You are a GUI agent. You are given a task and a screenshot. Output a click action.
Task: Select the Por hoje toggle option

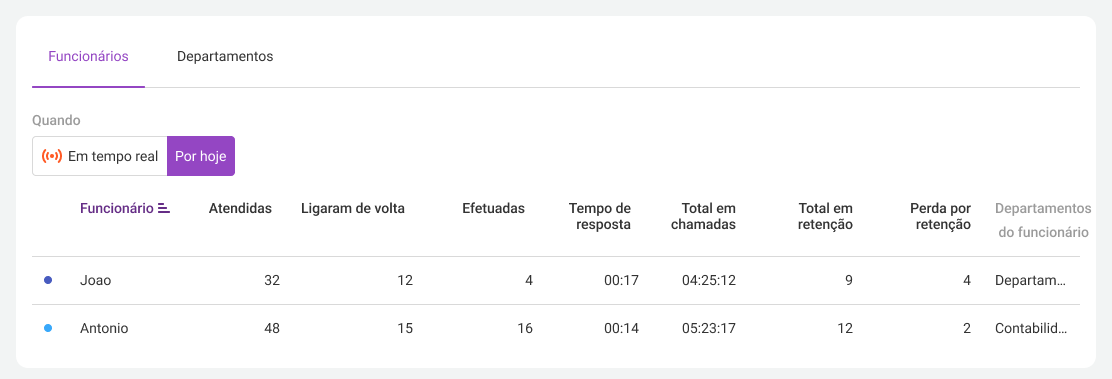point(201,156)
